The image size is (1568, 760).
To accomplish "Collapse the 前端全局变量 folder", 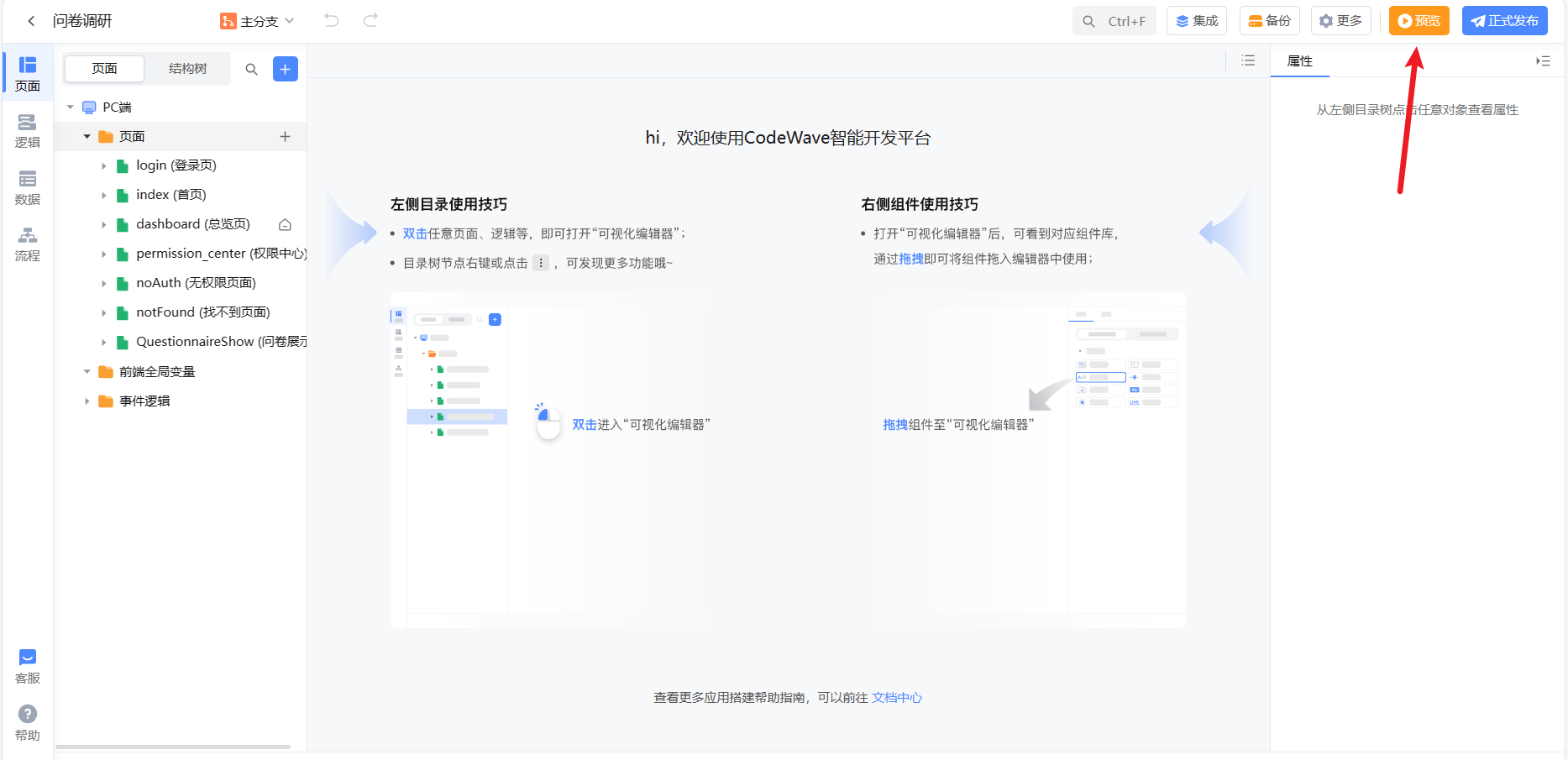I will tap(87, 371).
